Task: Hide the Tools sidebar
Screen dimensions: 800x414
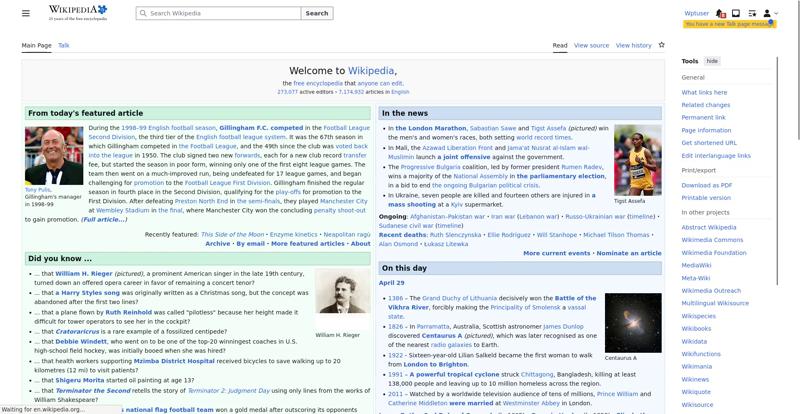Action: click(x=712, y=61)
